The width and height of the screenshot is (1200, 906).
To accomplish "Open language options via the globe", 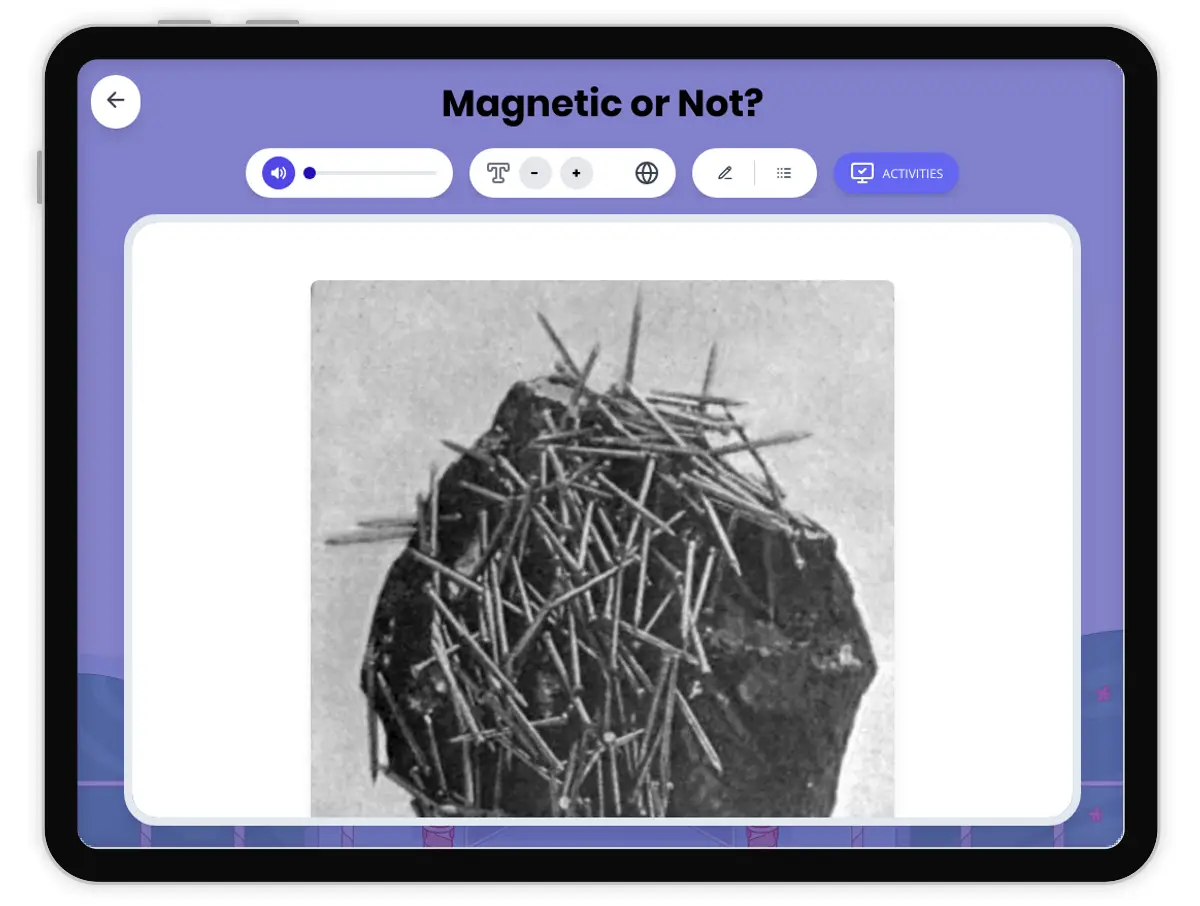I will click(647, 173).
